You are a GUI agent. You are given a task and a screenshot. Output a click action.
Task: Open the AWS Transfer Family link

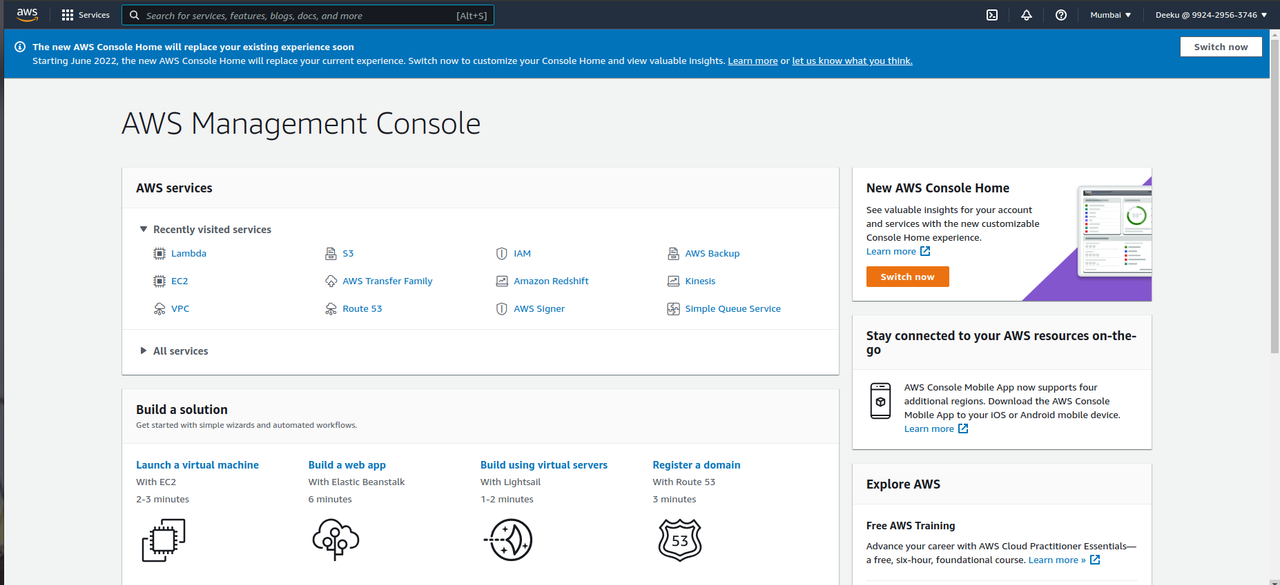(388, 281)
